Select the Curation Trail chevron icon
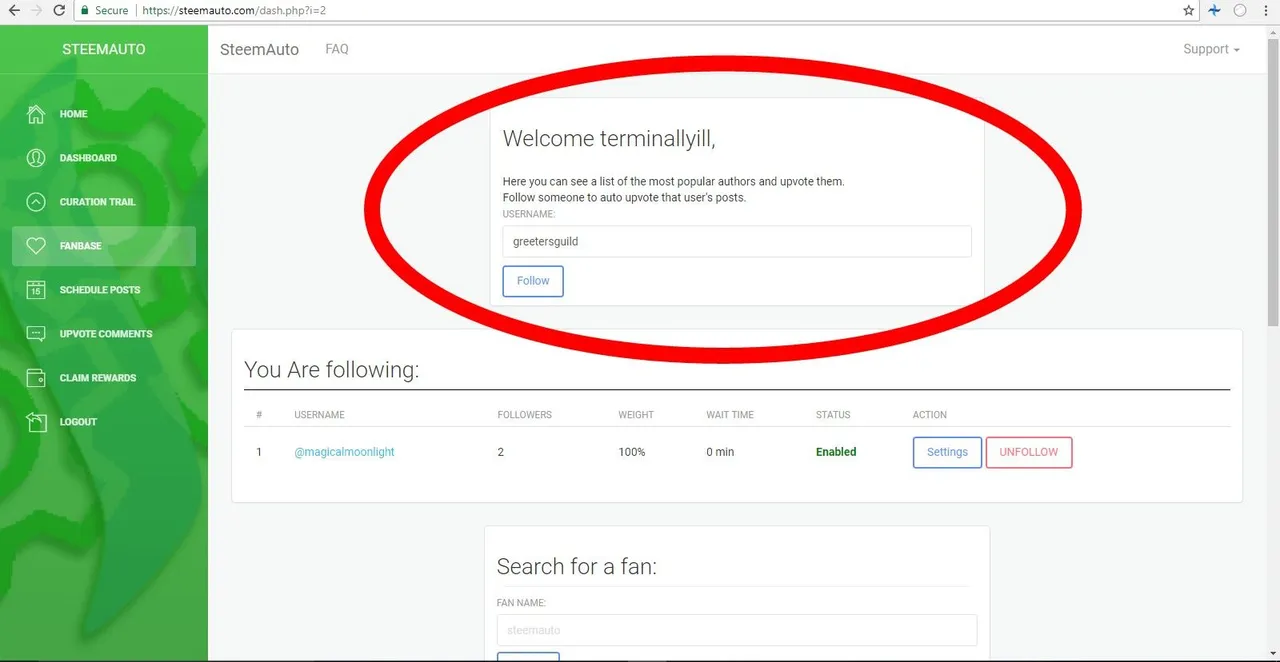 [x=36, y=202]
